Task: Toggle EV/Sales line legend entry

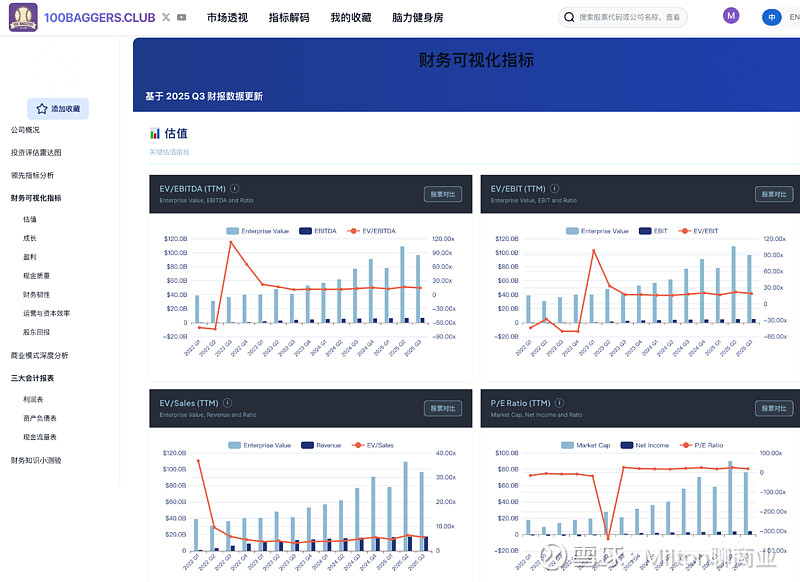Action: click(x=373, y=445)
